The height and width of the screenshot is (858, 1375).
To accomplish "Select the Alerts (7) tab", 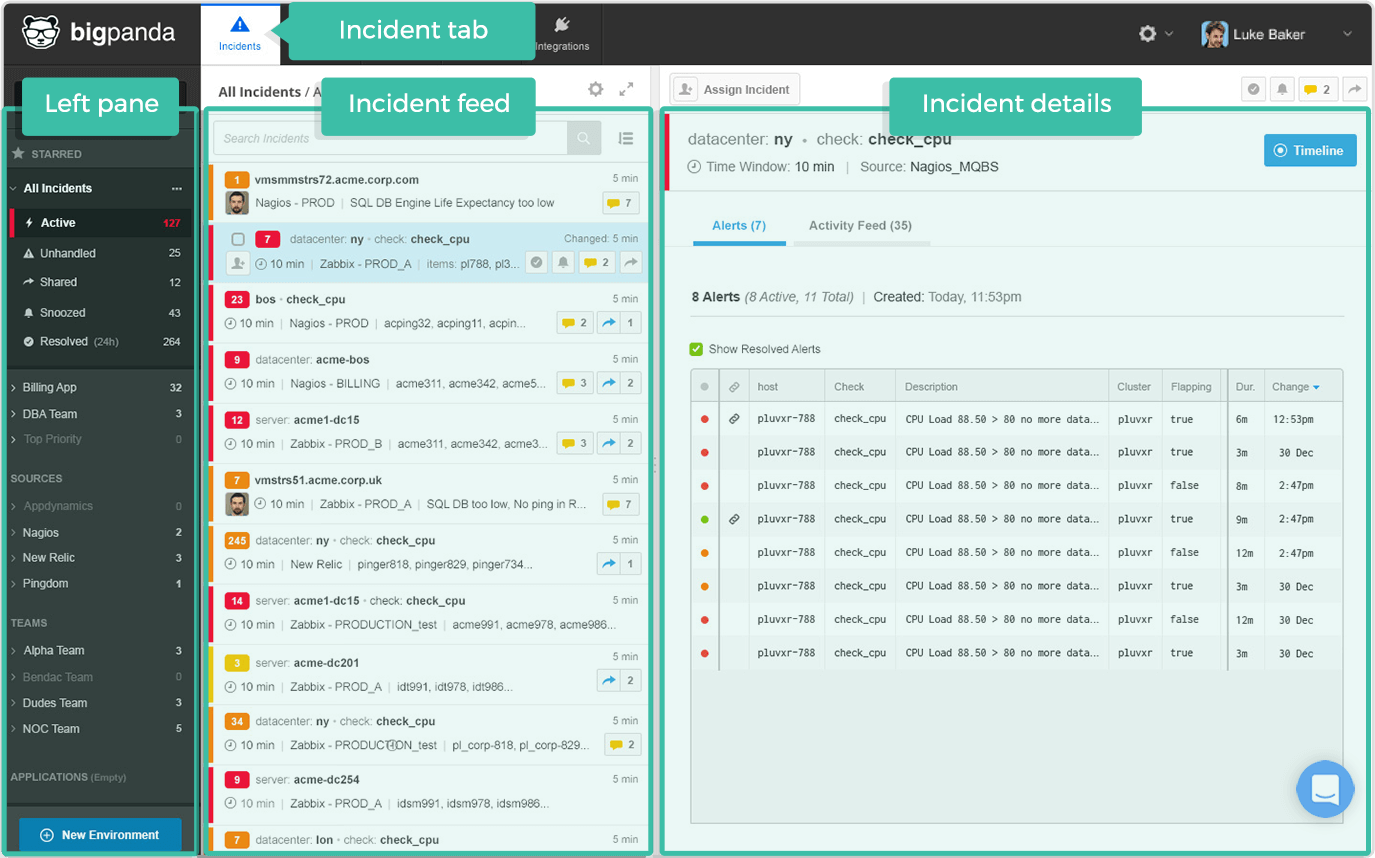I will pyautogui.click(x=739, y=226).
